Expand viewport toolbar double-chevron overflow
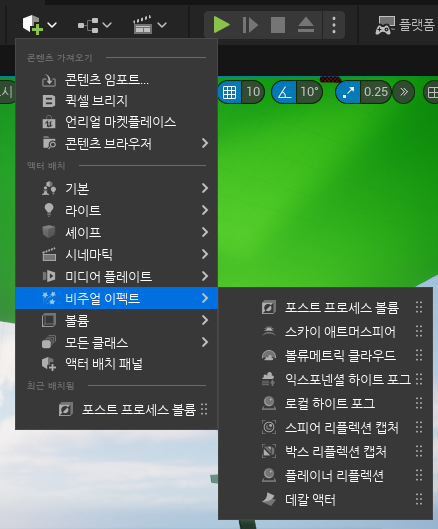The width and height of the screenshot is (438, 529). pyautogui.click(x=404, y=92)
